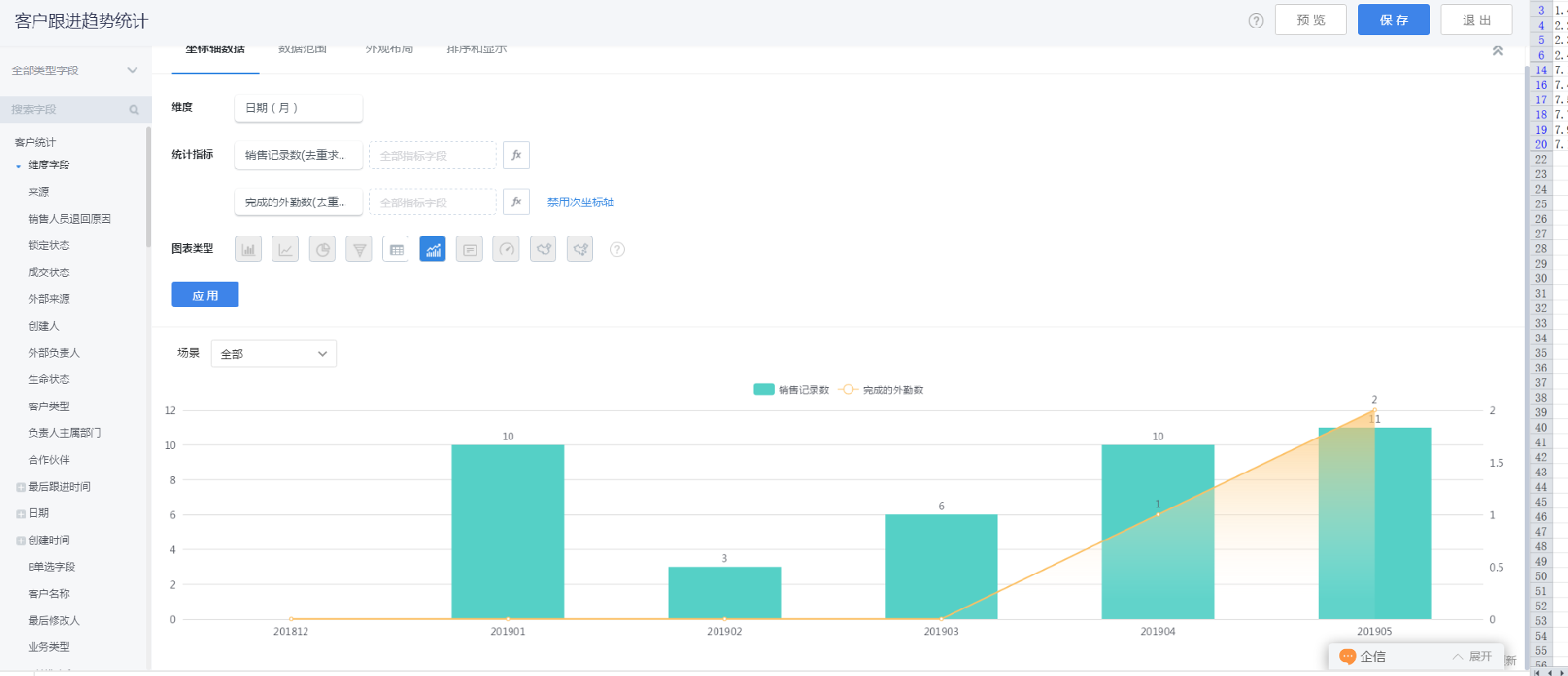This screenshot has height=676, width=1568.
Task: Open 全部类型字段 dropdown
Action: coord(74,70)
